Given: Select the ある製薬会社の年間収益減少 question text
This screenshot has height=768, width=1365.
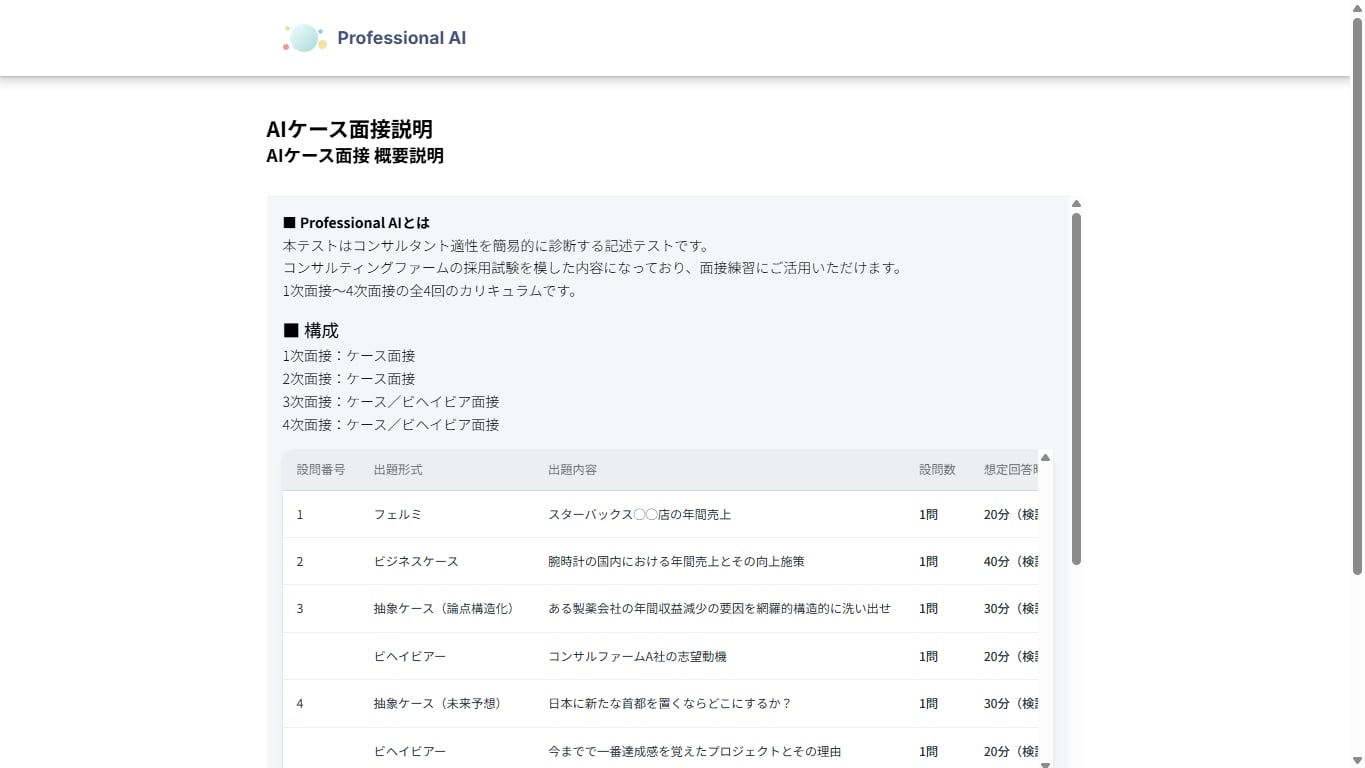Looking at the screenshot, I should coord(719,609).
